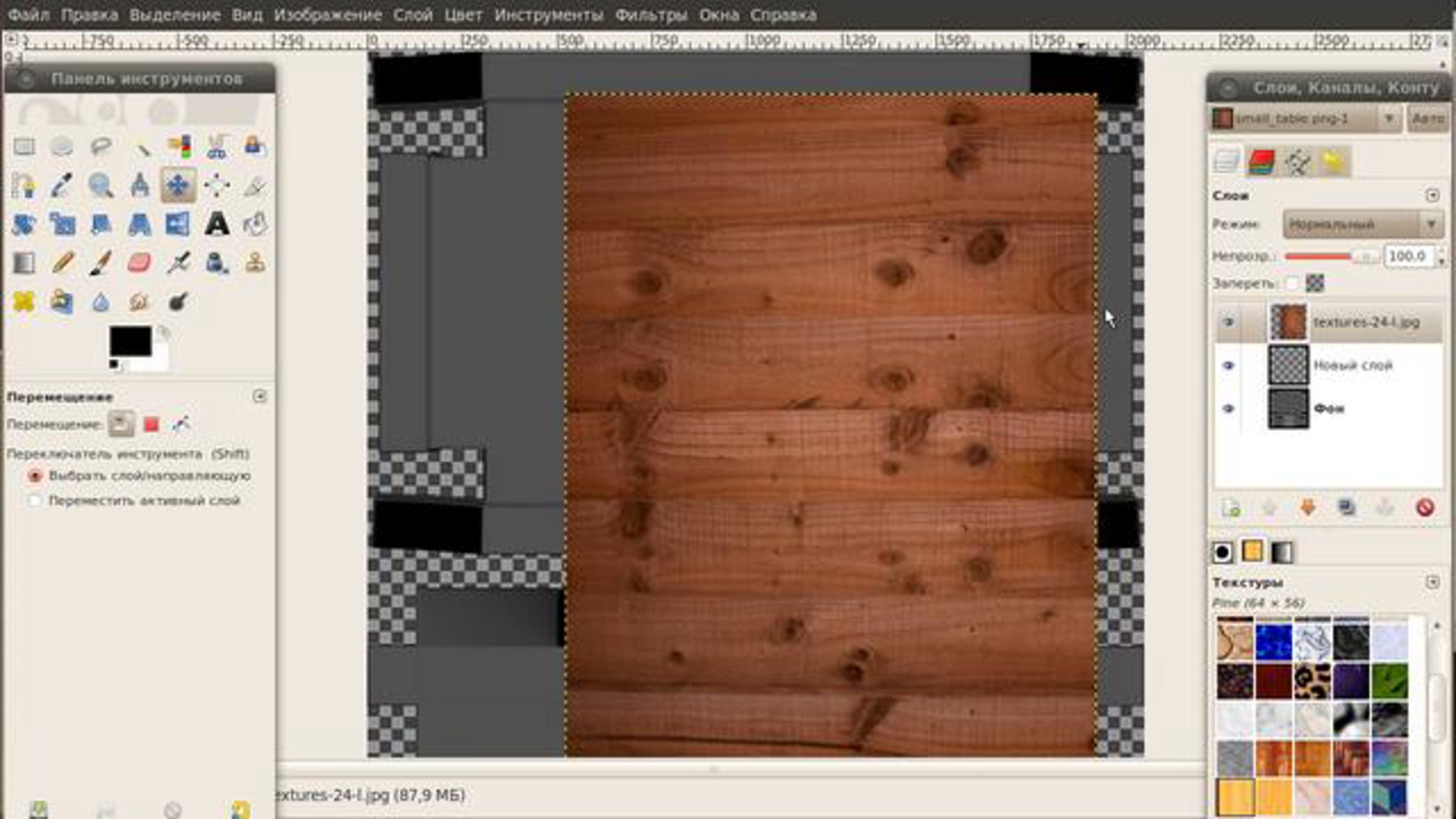This screenshot has height=819, width=1456.
Task: Select the Text tool
Action: tap(217, 224)
